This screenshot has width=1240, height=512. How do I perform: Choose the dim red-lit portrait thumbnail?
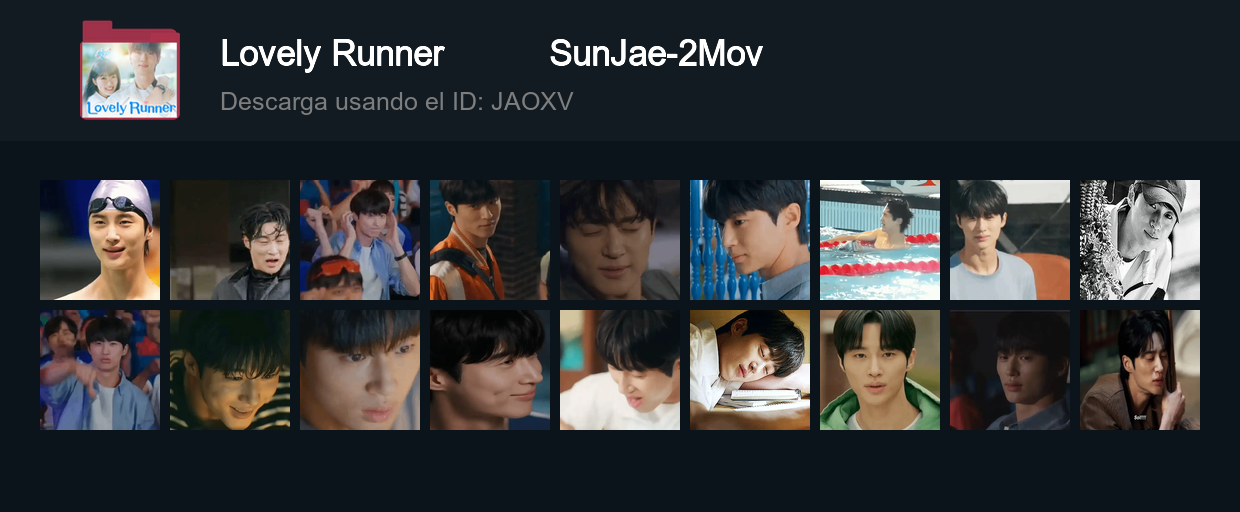point(1010,370)
